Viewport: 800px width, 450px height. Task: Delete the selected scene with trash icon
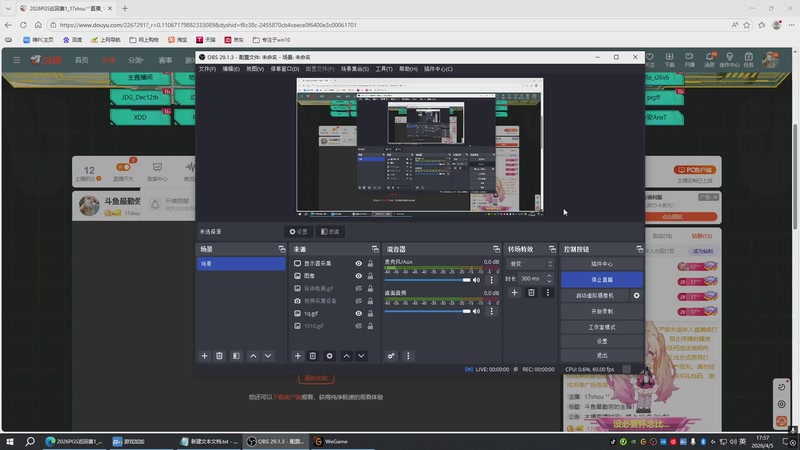coord(219,356)
